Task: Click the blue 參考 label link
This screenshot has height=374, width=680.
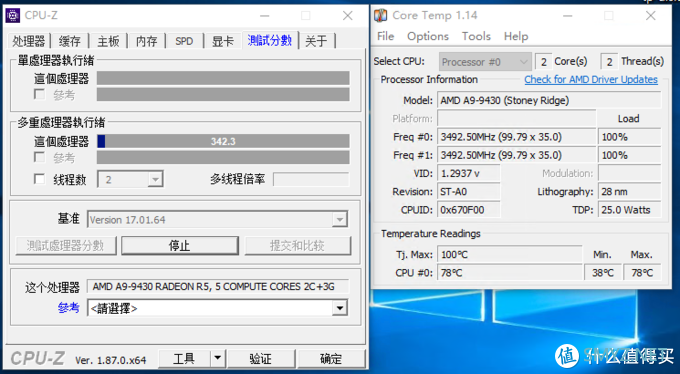Action: pyautogui.click(x=68, y=308)
